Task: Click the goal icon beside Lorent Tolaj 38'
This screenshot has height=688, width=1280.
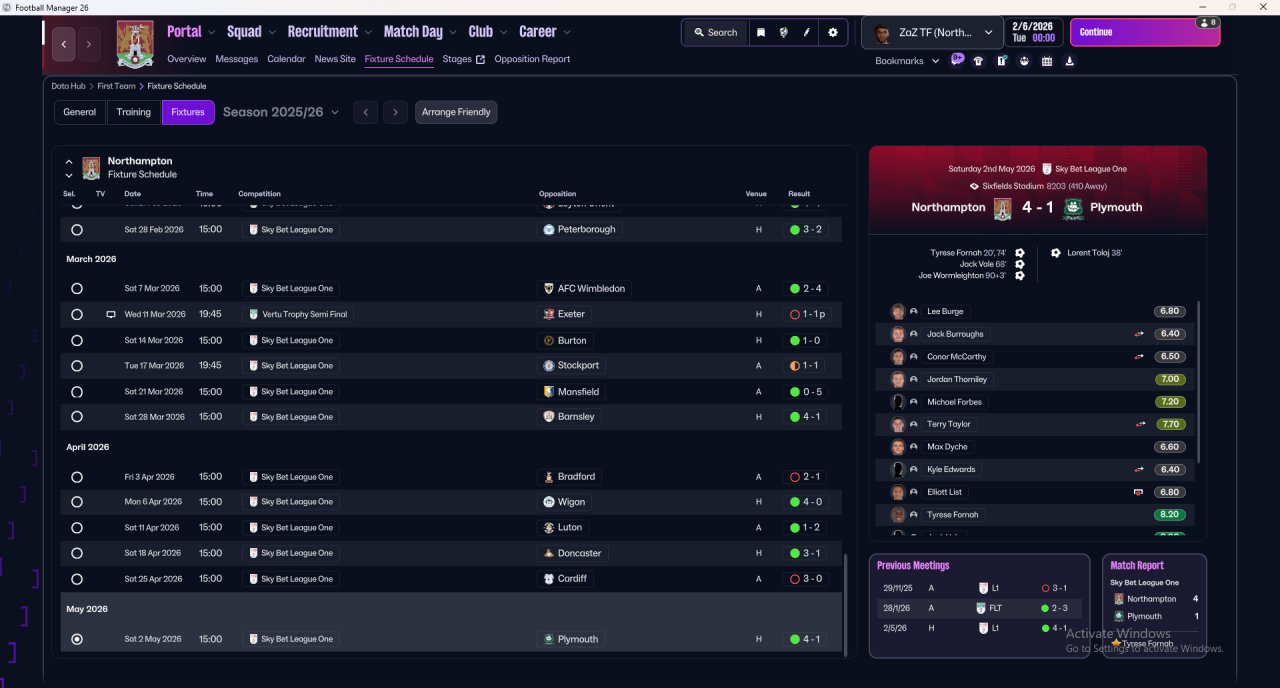Action: 1056,253
